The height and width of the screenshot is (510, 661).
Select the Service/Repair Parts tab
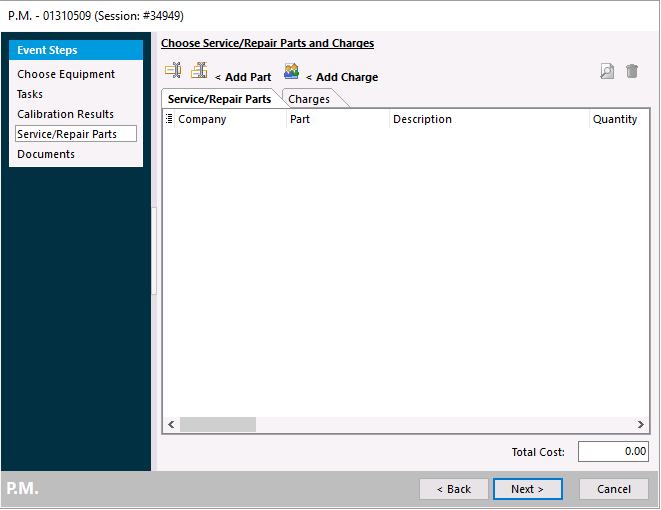[x=219, y=99]
